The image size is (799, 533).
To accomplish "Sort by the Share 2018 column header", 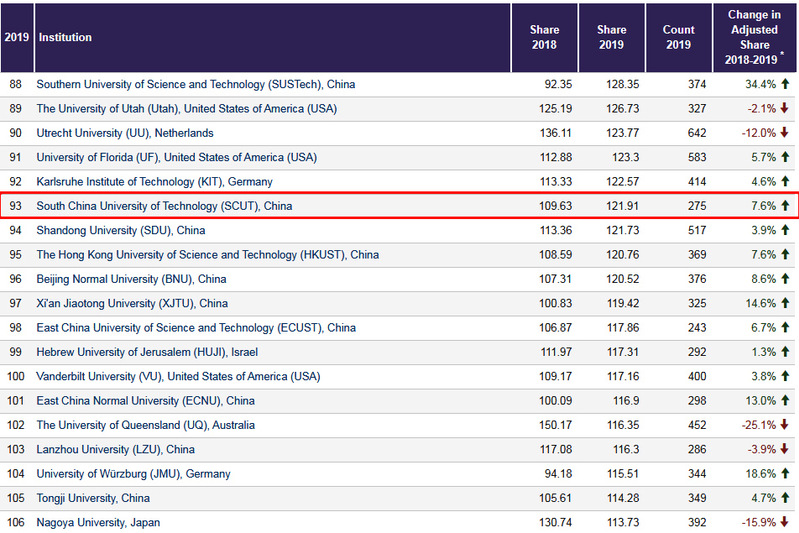I will [x=544, y=38].
